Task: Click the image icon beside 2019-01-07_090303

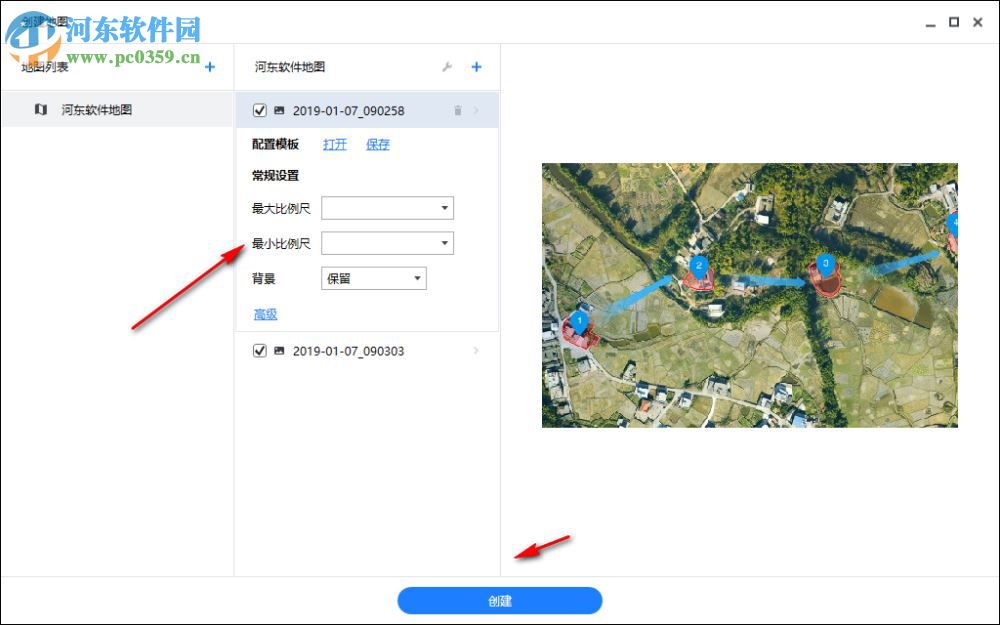Action: [281, 351]
